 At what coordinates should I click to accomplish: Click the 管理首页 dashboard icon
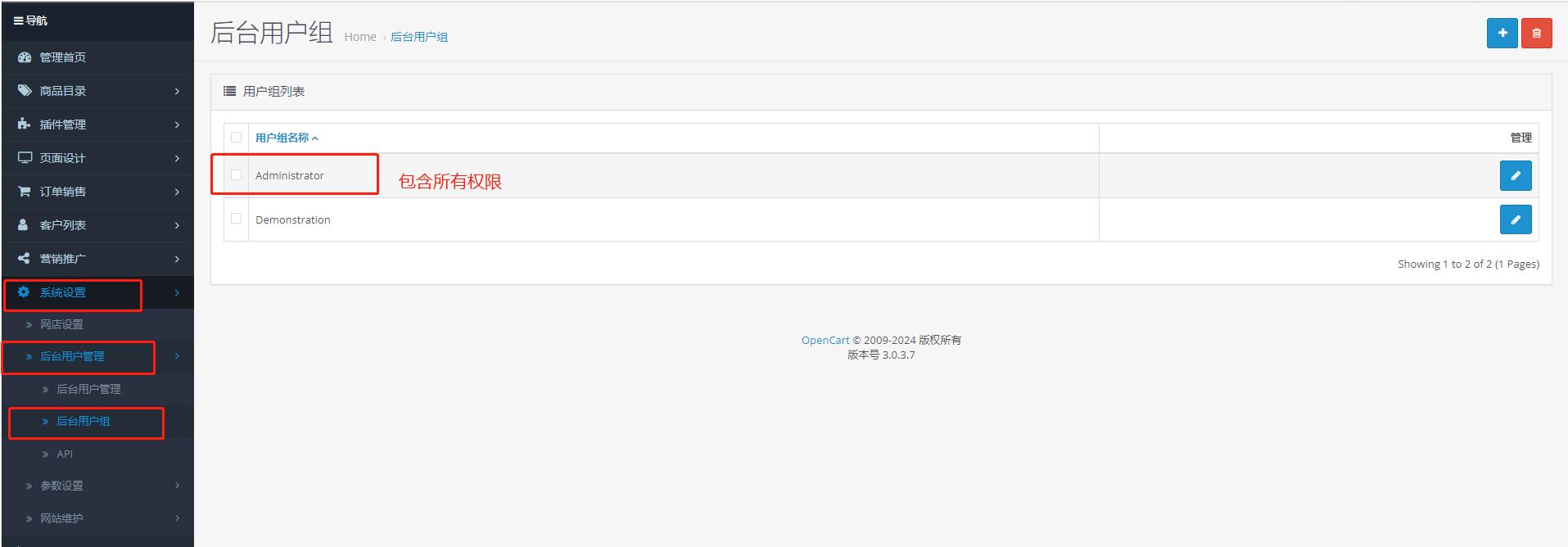[x=25, y=57]
